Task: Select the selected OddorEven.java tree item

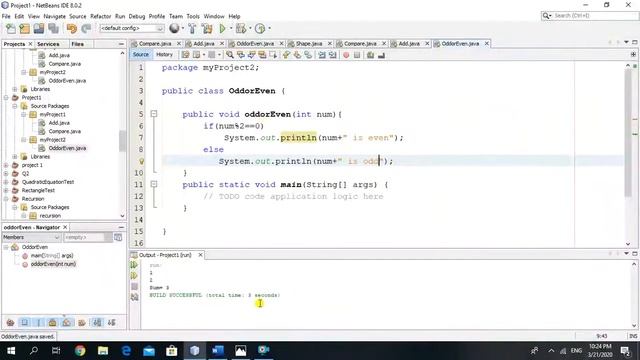Action: click(67, 148)
